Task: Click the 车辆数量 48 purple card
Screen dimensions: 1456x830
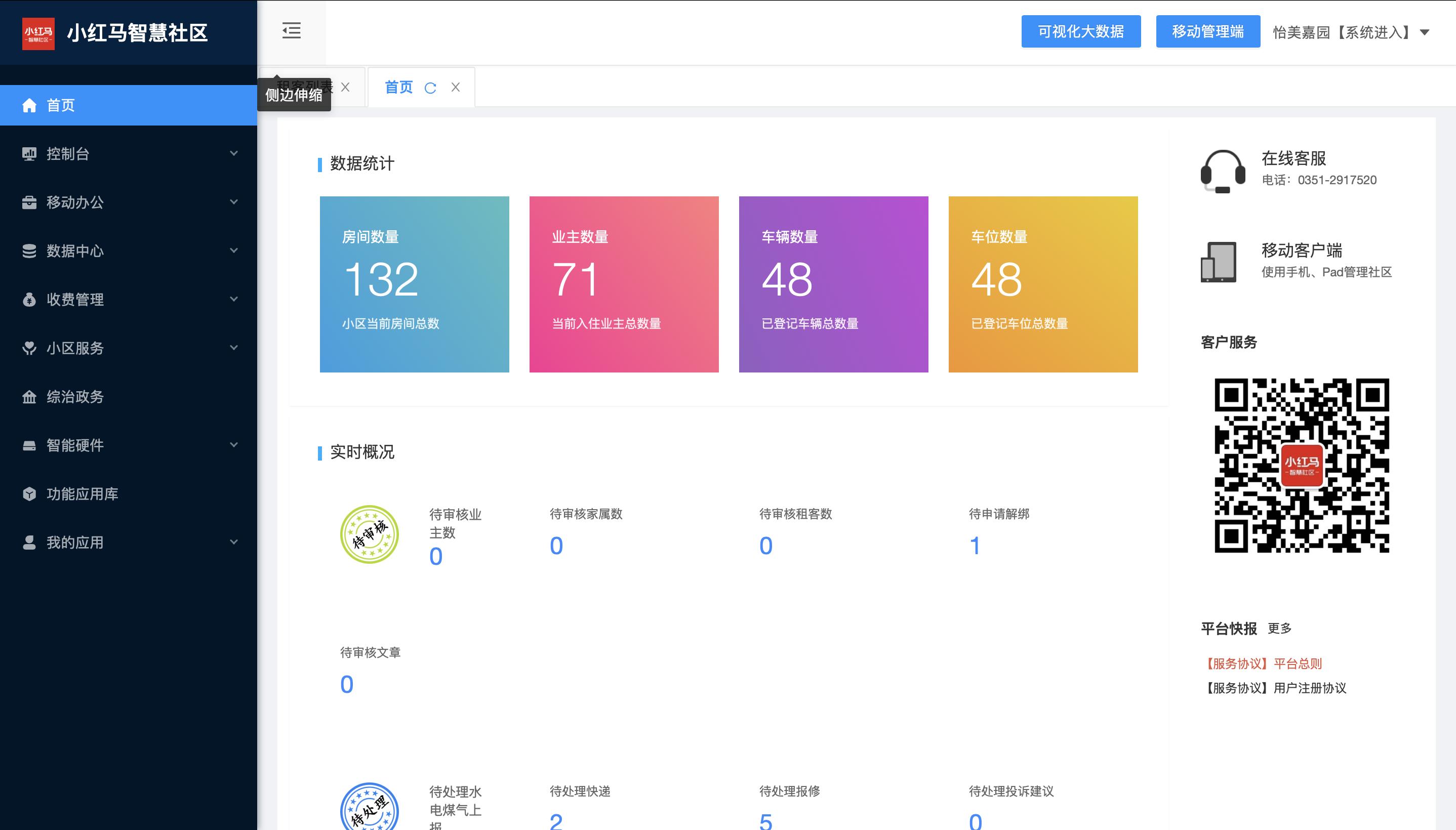Action: click(x=833, y=284)
